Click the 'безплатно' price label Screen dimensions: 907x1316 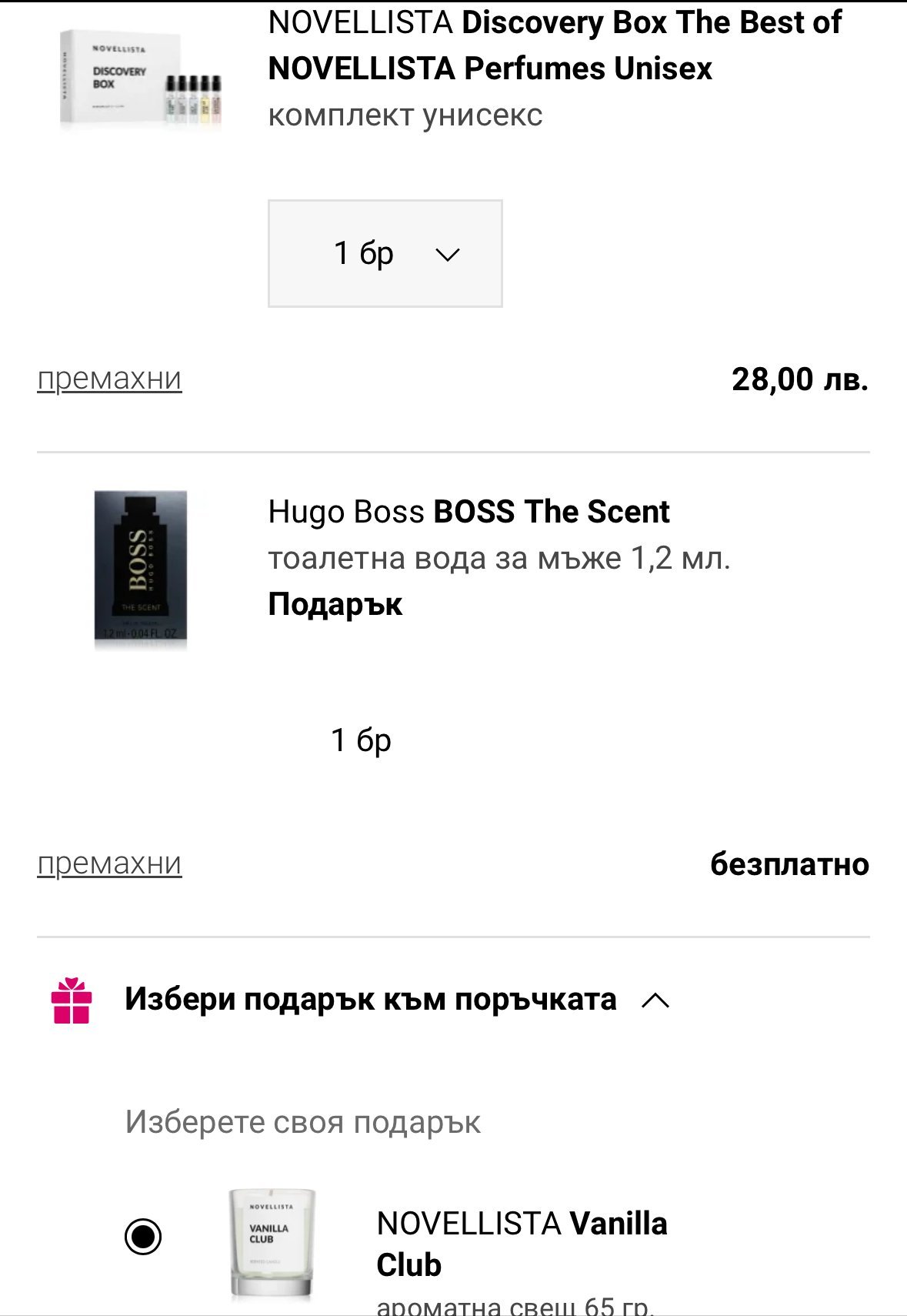[x=789, y=864]
